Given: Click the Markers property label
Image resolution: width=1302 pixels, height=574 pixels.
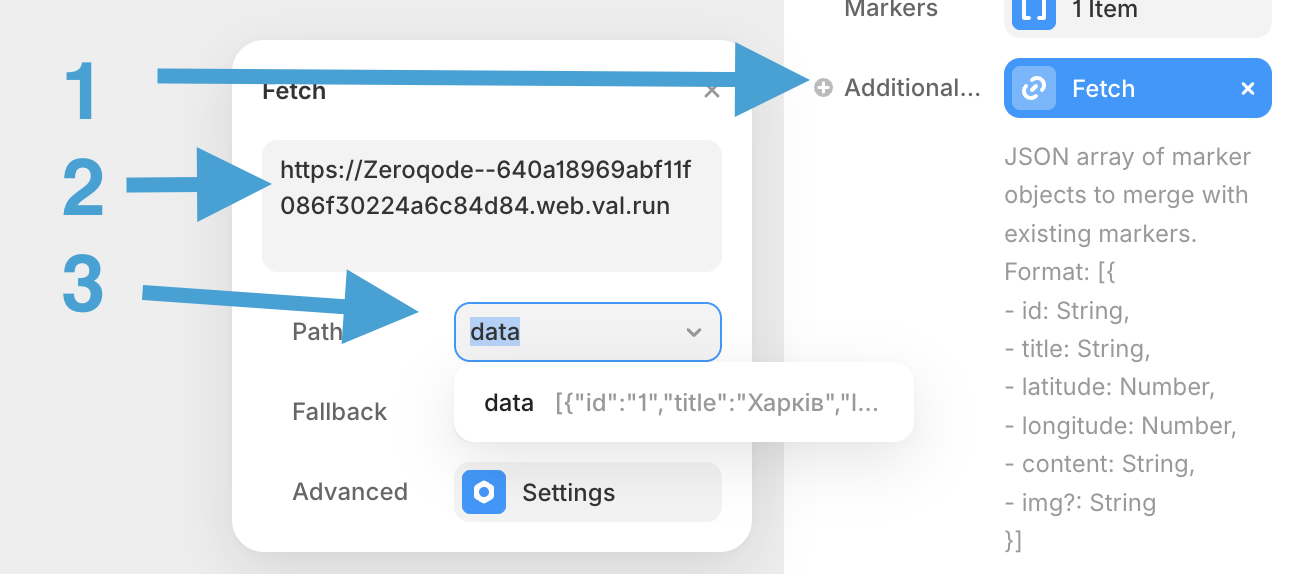Looking at the screenshot, I should click(x=891, y=10).
